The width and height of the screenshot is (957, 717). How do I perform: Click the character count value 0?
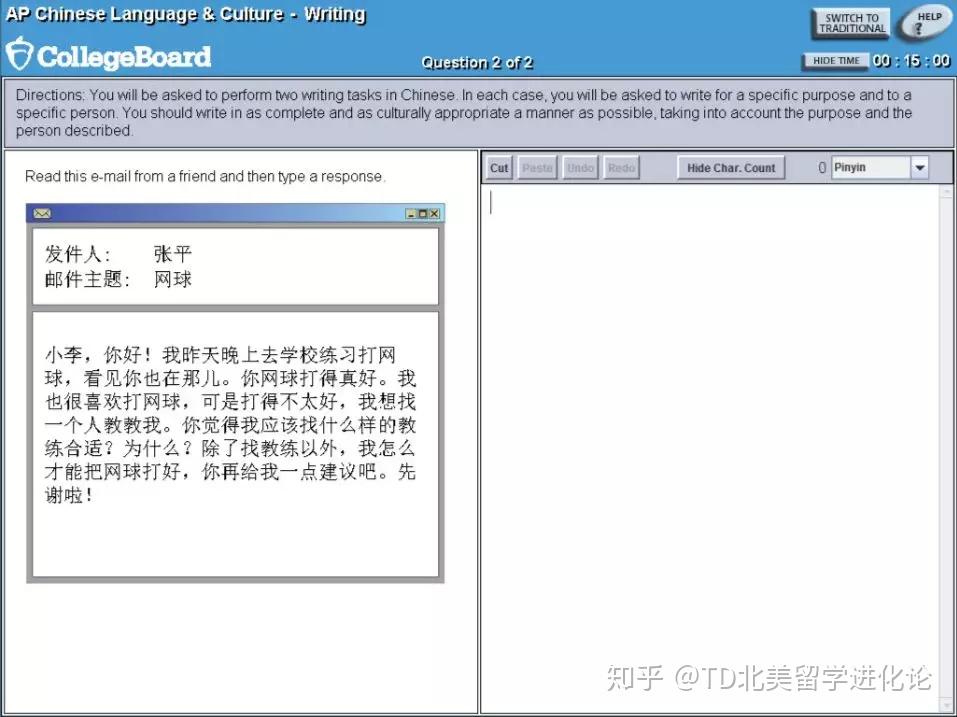(822, 167)
